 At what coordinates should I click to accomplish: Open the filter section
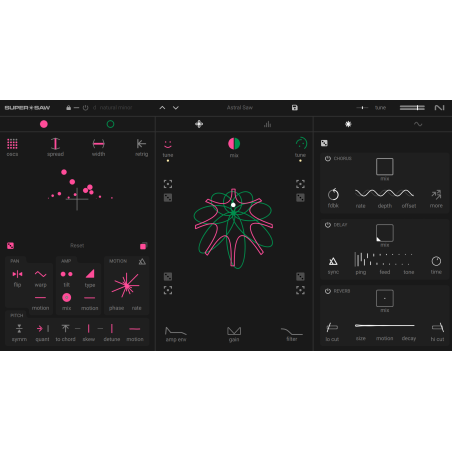[x=292, y=334]
